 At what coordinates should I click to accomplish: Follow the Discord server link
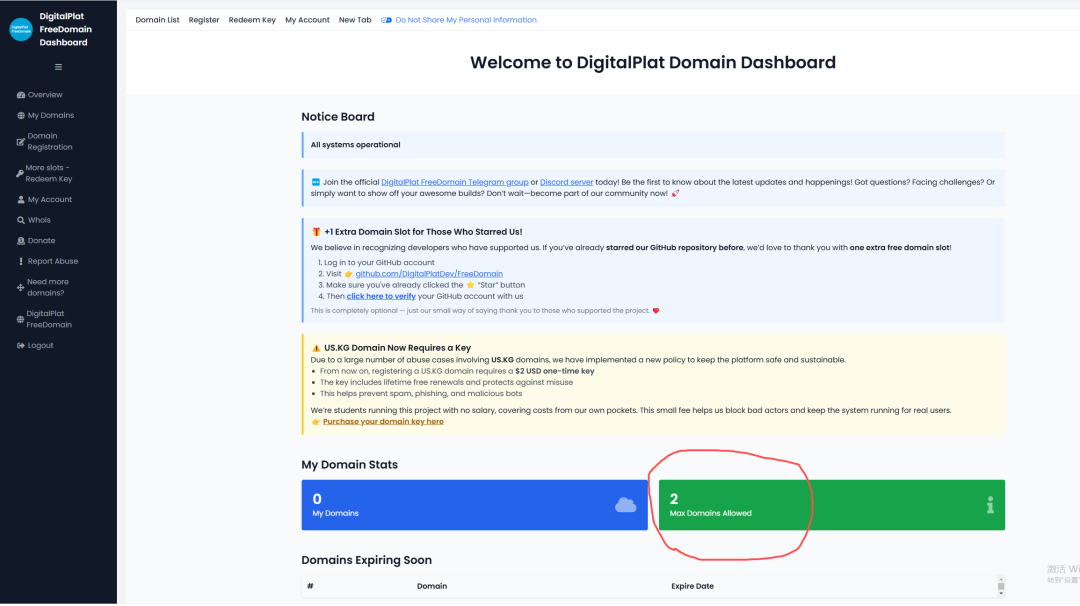click(566, 182)
